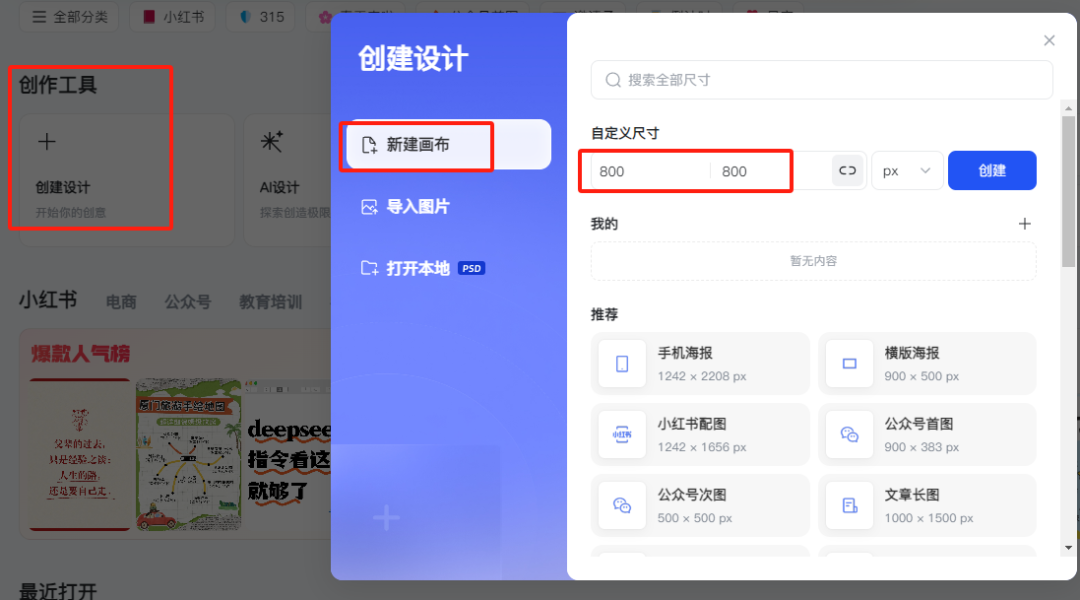Close the 创建设计 dialog

[x=1049, y=41]
